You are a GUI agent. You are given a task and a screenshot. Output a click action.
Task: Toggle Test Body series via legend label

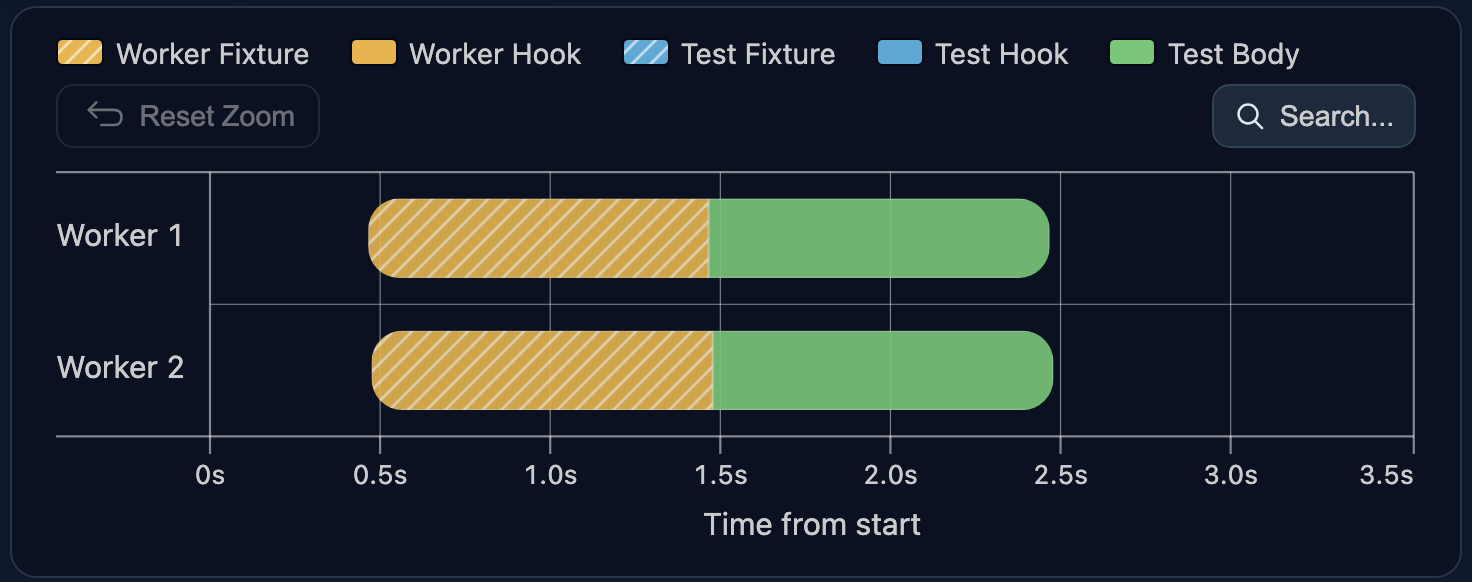pyautogui.click(x=1233, y=54)
